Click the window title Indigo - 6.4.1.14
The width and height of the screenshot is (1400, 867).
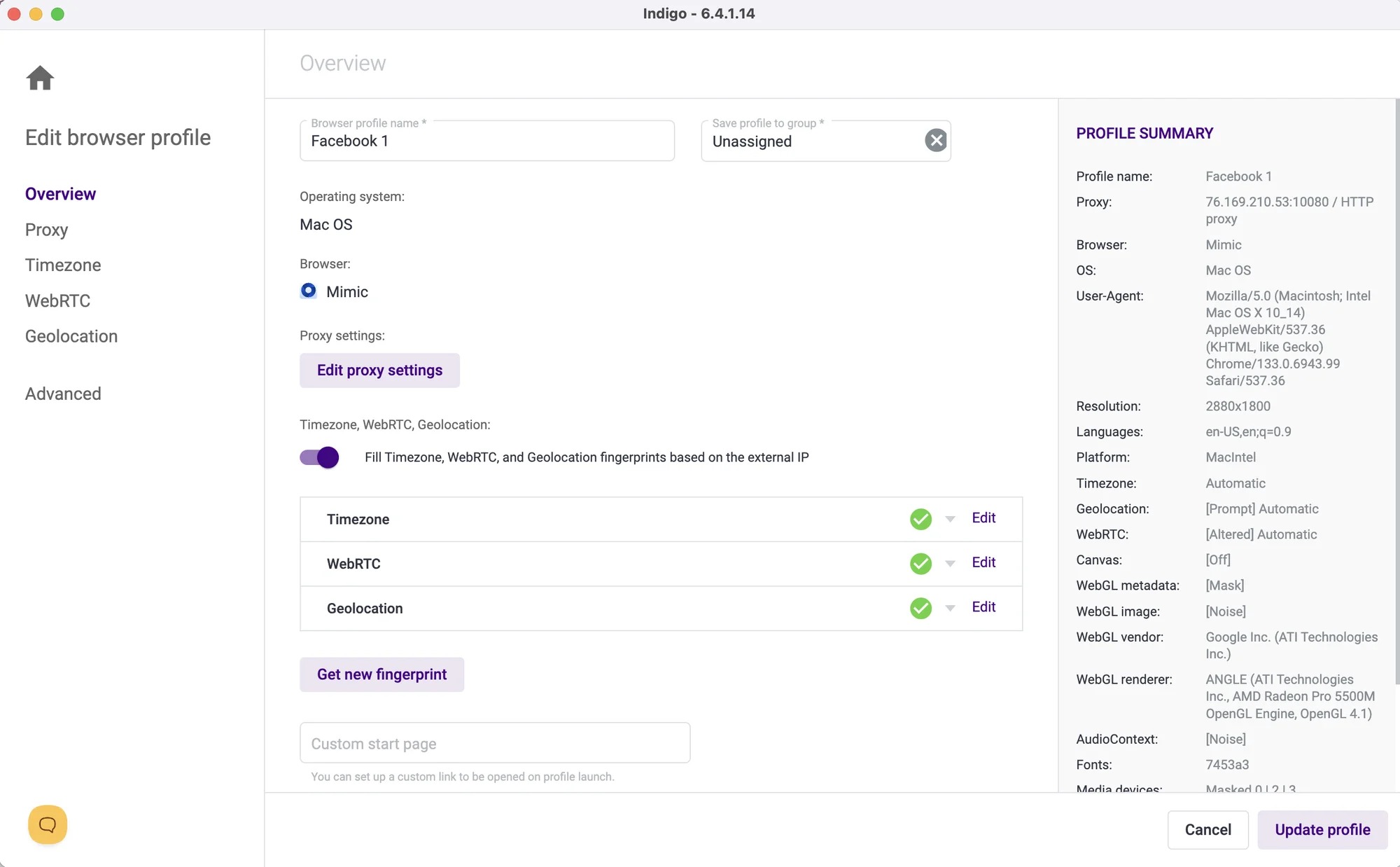[x=699, y=13]
